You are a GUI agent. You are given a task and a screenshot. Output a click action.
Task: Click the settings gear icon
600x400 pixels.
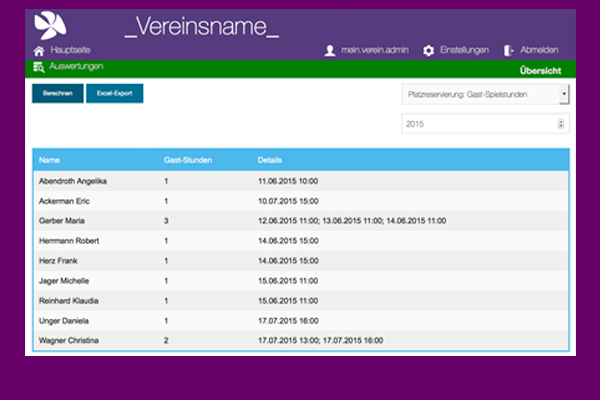[429, 51]
